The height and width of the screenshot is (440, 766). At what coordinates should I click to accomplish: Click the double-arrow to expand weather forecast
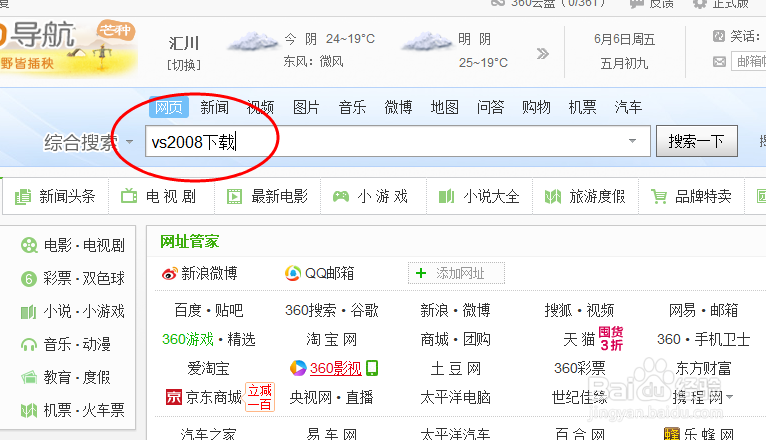click(x=543, y=53)
